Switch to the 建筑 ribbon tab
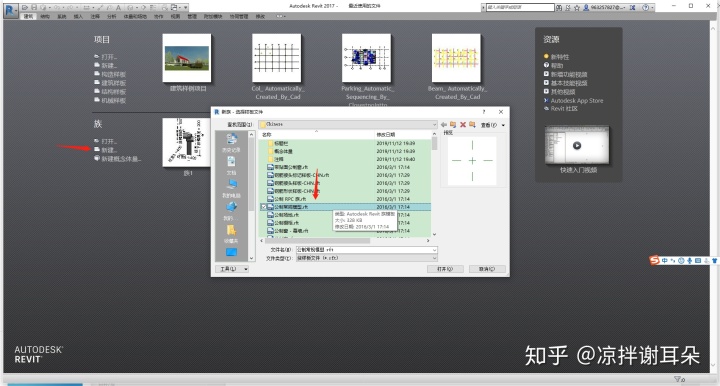The image size is (720, 386). (x=28, y=17)
